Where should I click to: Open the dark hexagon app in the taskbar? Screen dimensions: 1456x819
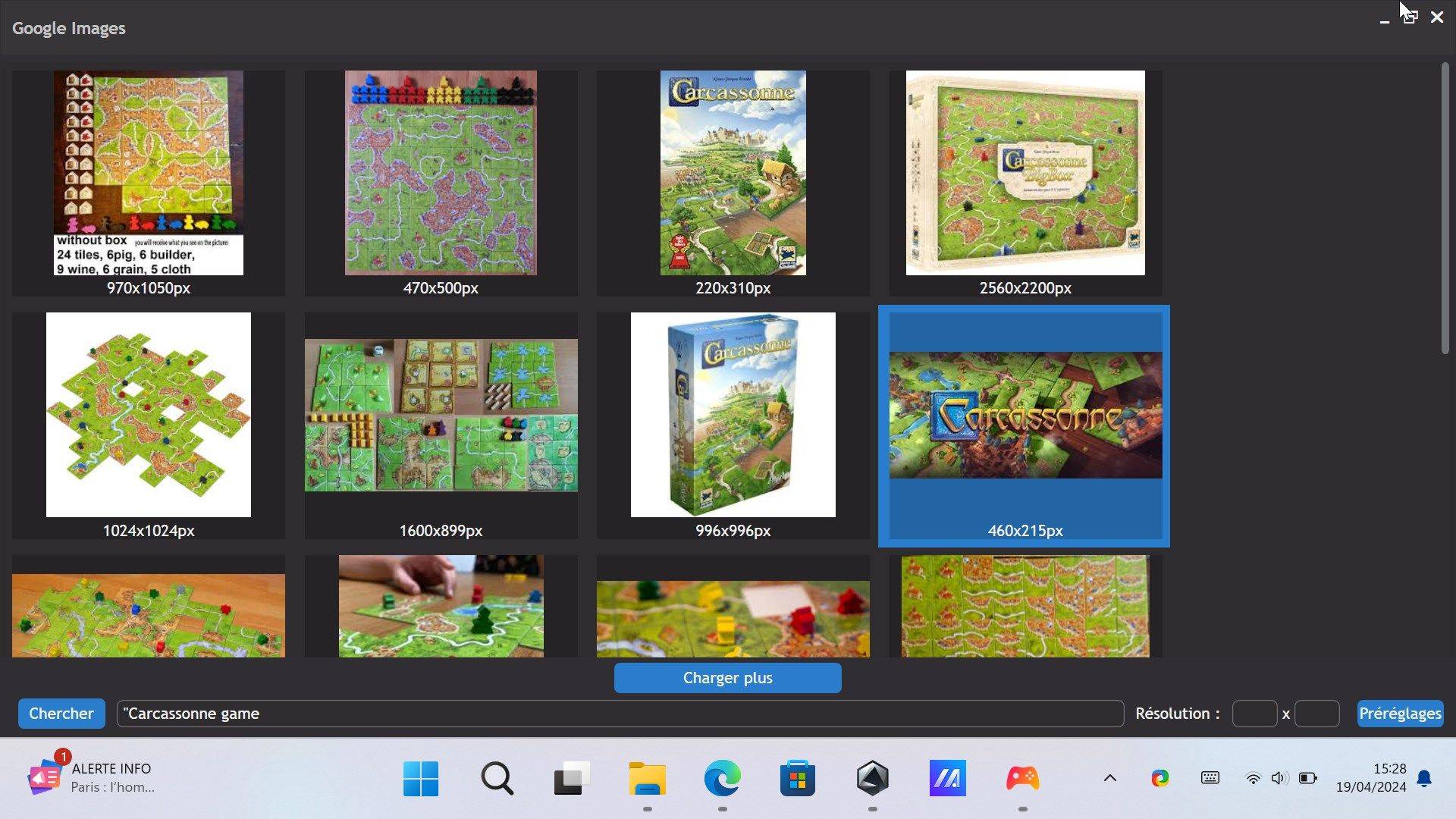(872, 779)
